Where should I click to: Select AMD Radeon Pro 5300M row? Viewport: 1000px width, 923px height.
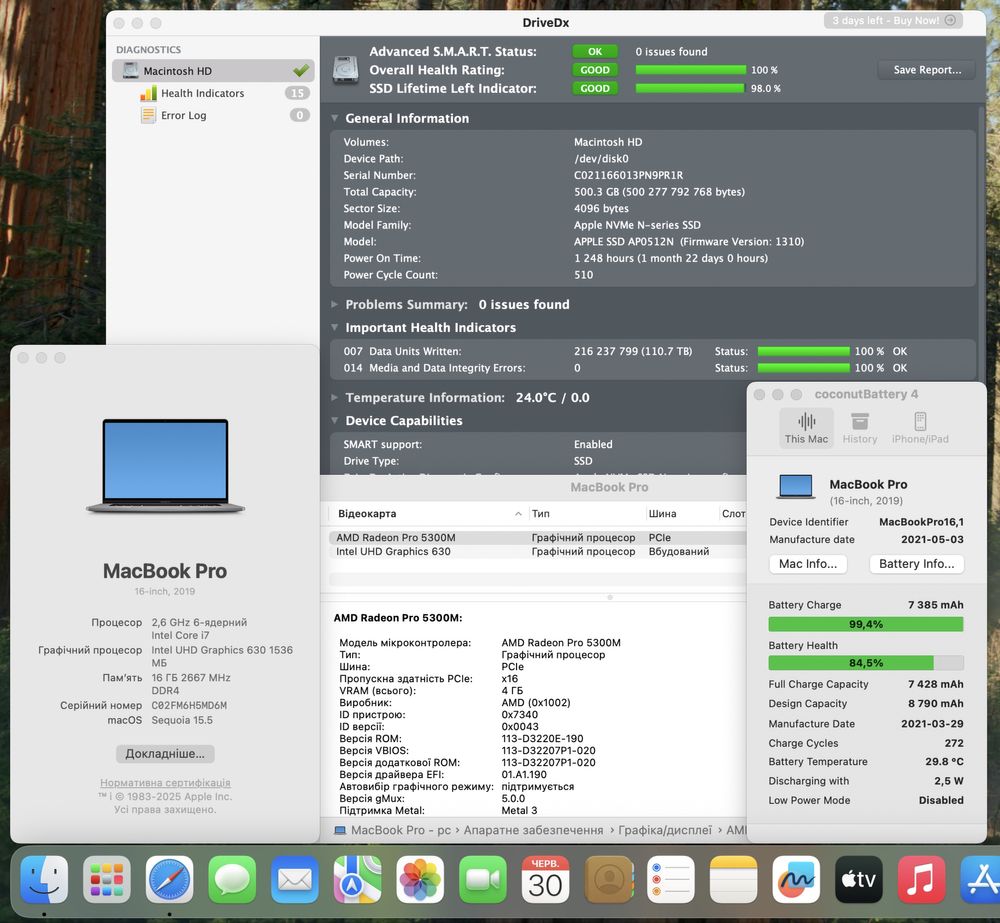(x=537, y=538)
